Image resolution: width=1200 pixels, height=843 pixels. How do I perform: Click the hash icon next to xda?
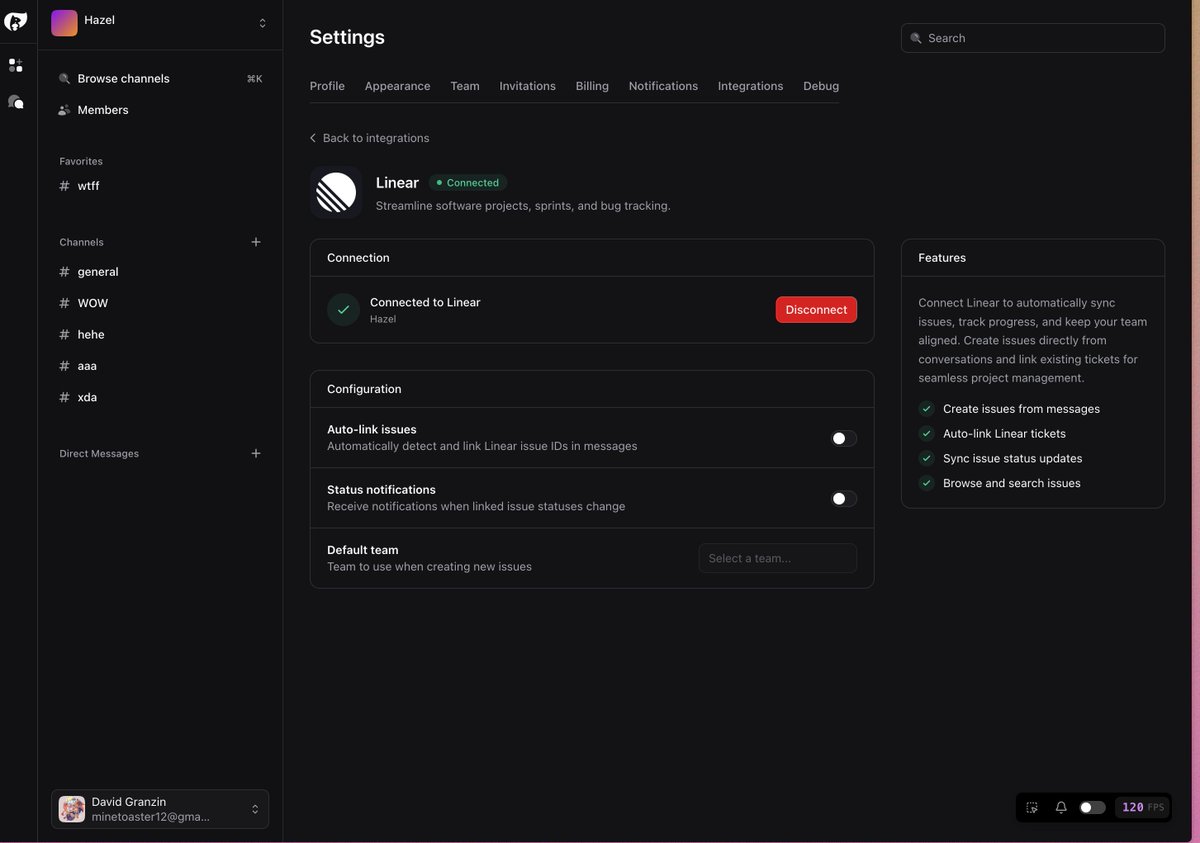pos(65,397)
